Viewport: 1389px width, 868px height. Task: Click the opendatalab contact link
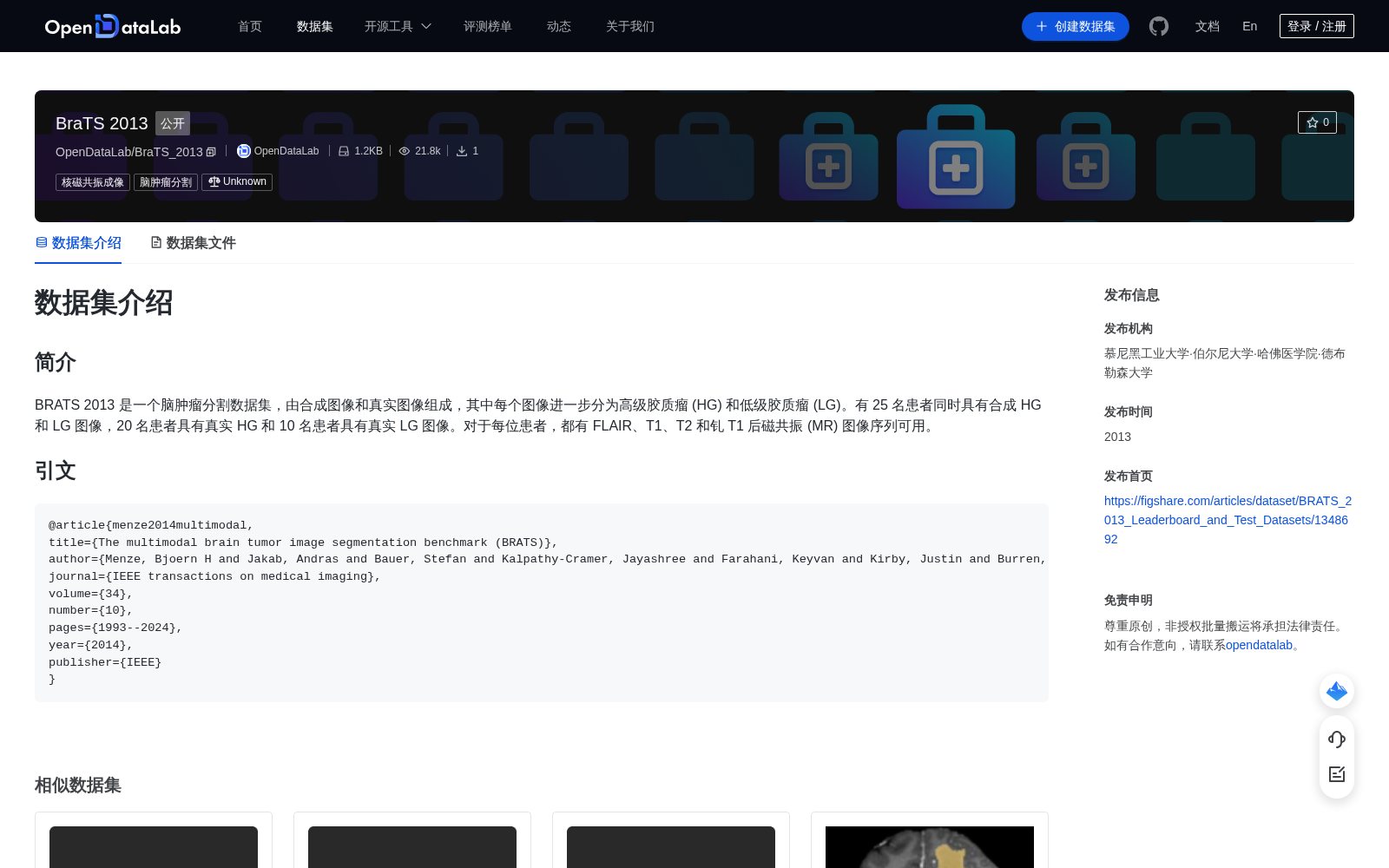[x=1259, y=645]
